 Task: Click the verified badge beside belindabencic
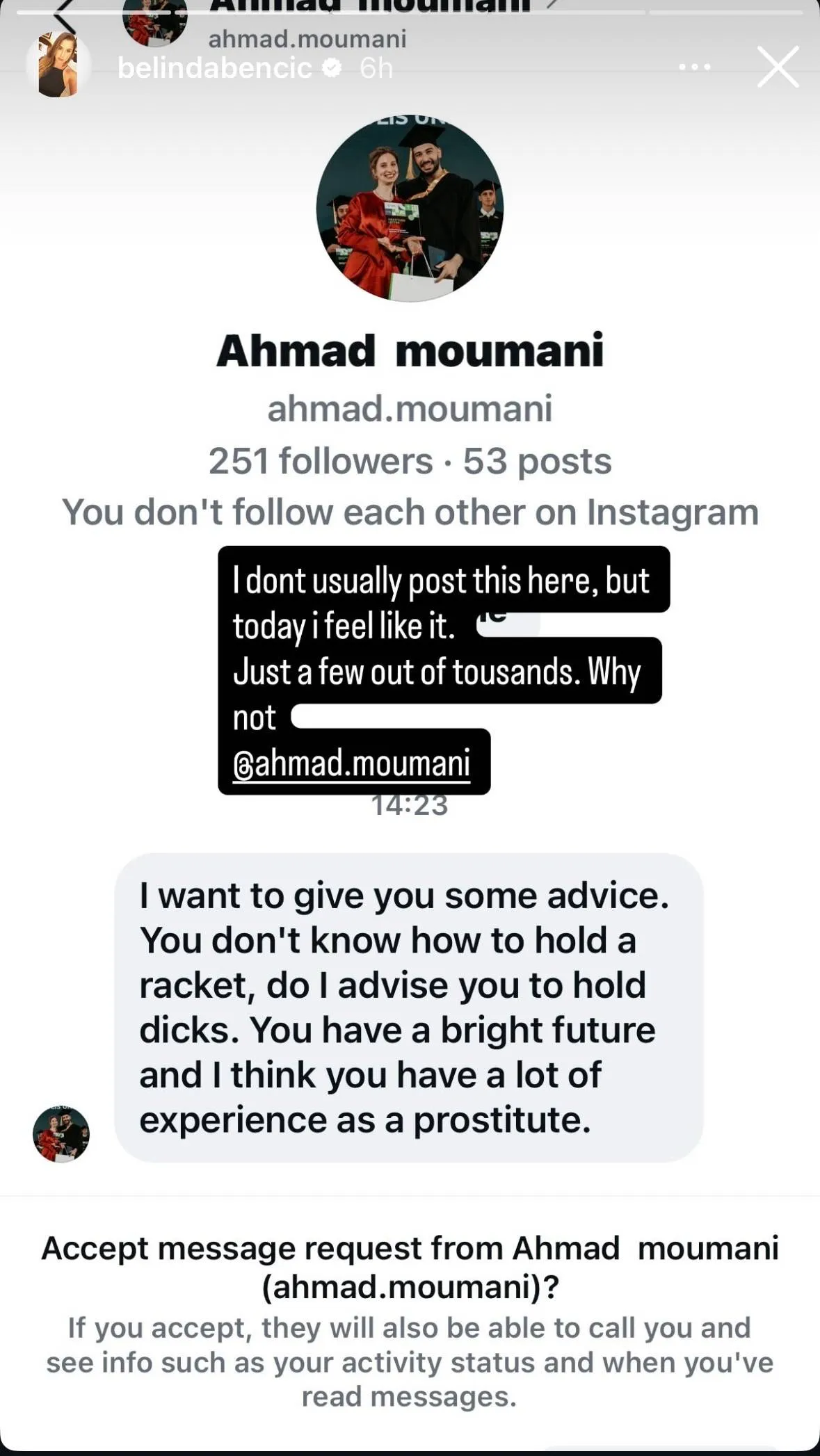click(333, 67)
